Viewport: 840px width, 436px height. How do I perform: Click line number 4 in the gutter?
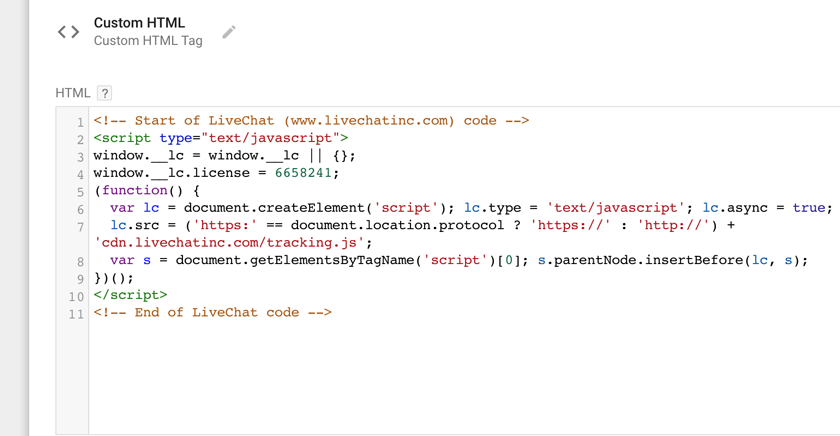(80, 175)
